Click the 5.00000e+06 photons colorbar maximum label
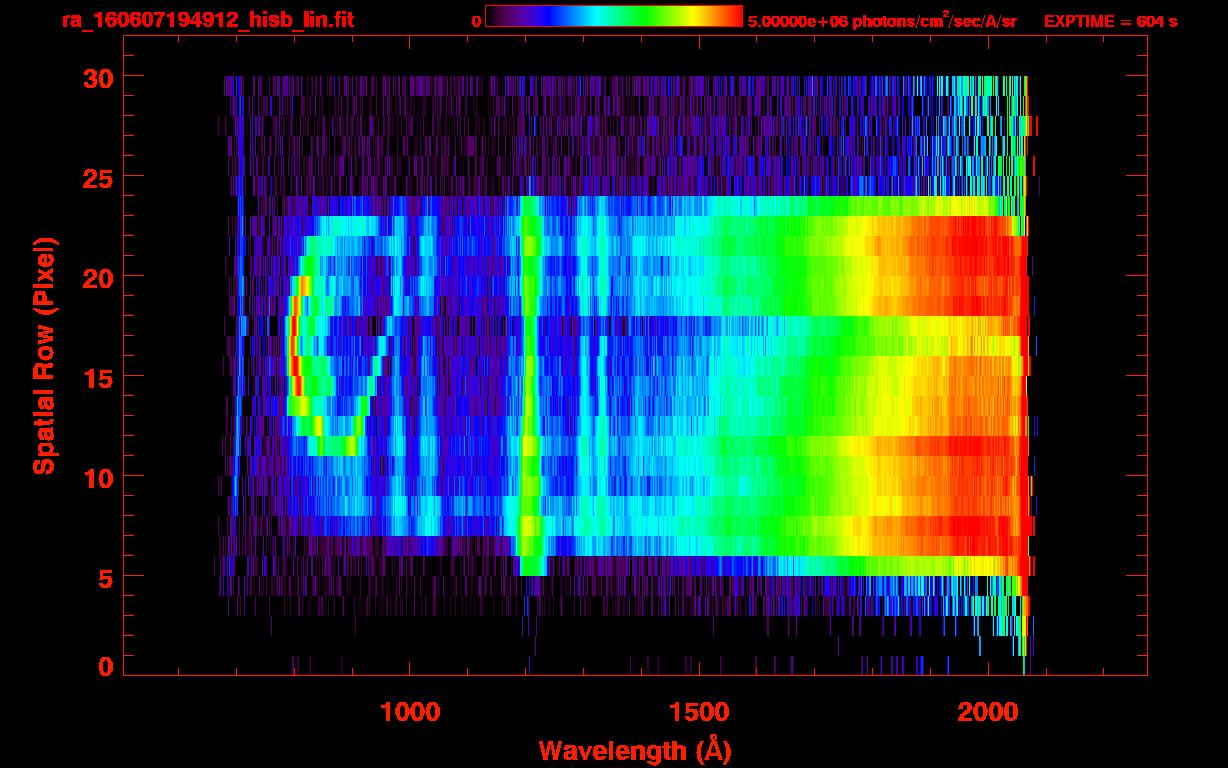The image size is (1228, 768). [882, 21]
